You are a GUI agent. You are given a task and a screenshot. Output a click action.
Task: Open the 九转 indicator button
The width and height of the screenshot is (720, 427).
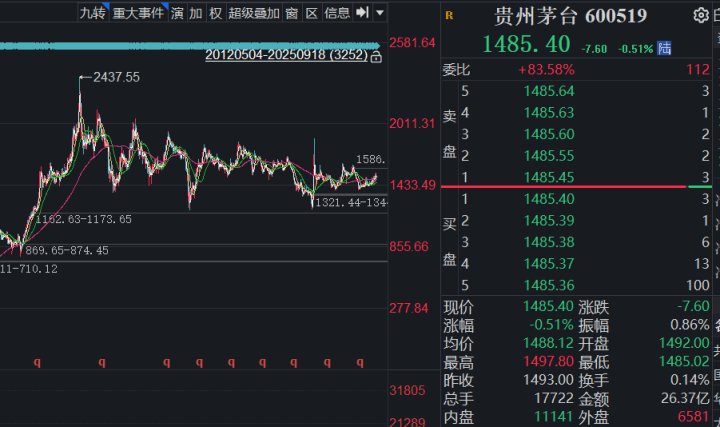pyautogui.click(x=93, y=13)
